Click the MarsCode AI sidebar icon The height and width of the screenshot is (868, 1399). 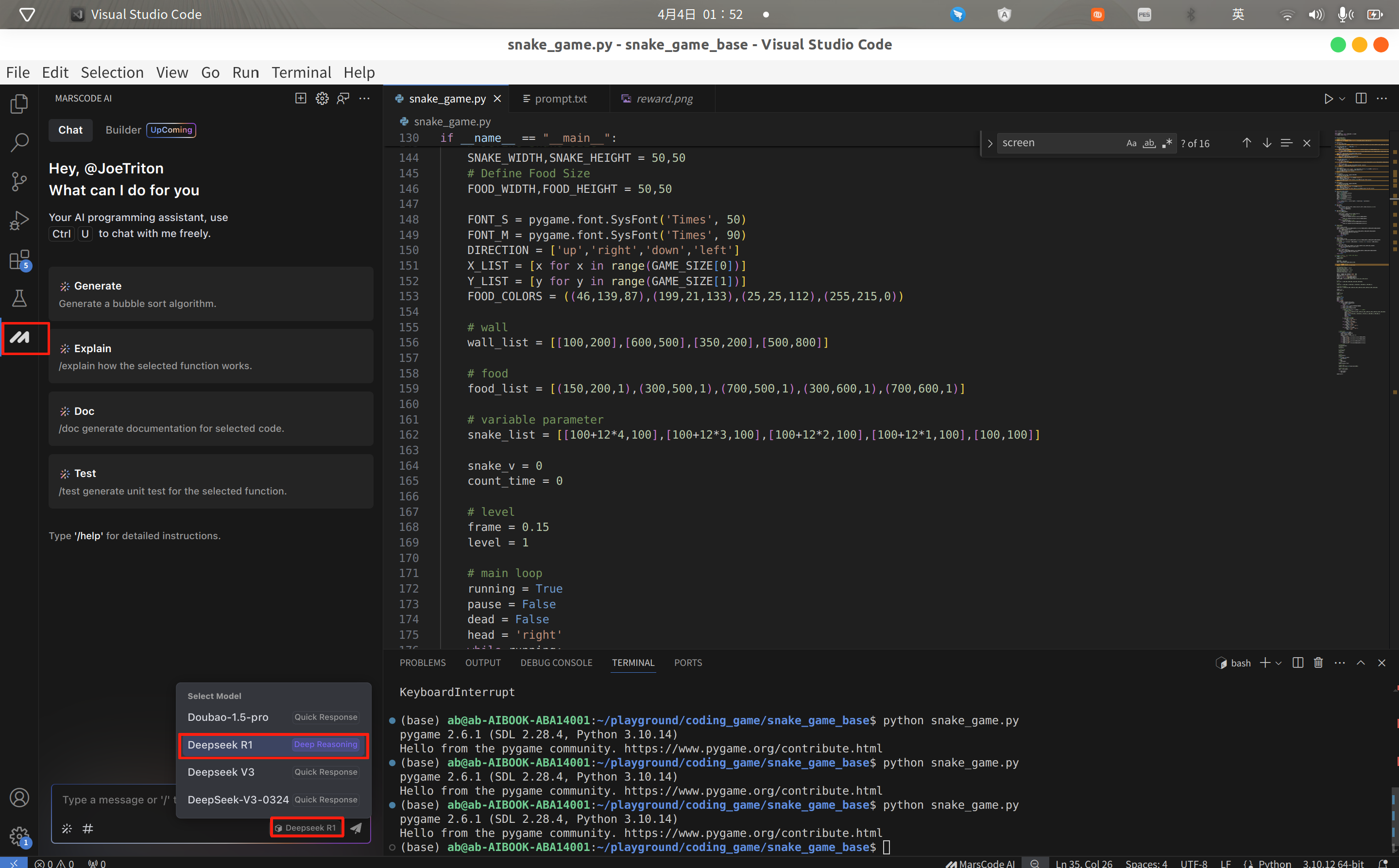tap(20, 338)
